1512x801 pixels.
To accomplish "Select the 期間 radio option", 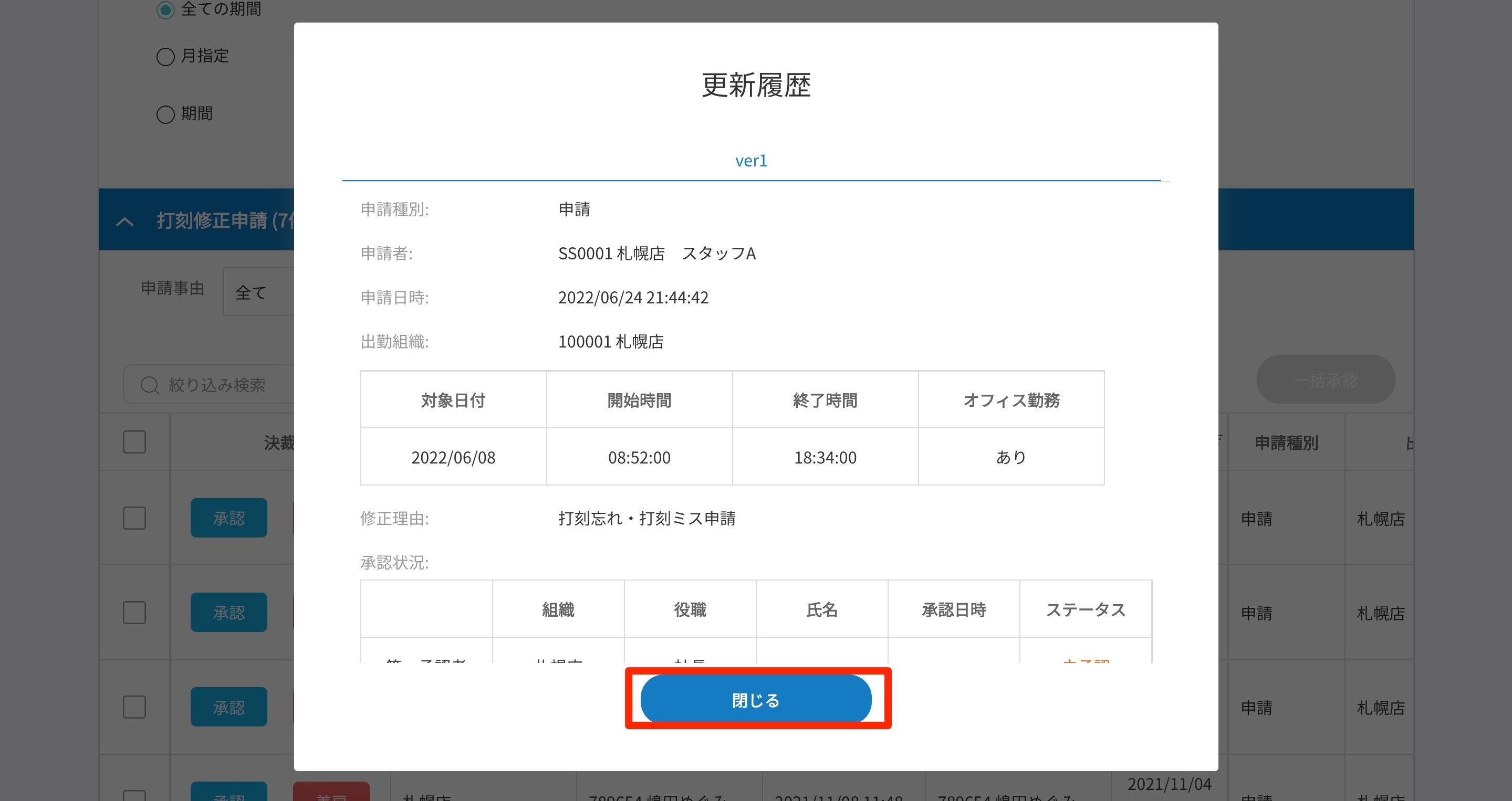I will point(165,114).
